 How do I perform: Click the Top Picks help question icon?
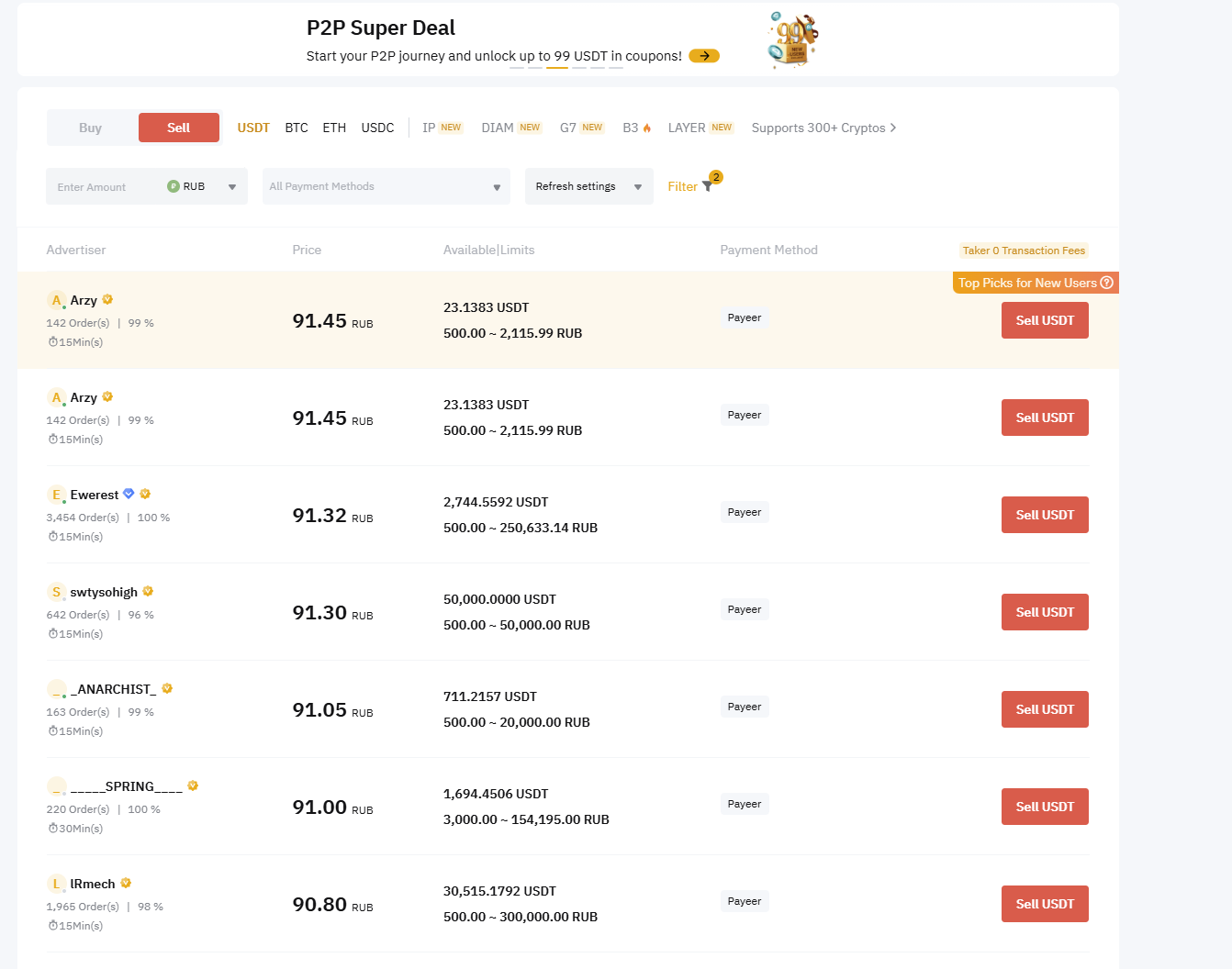click(1106, 283)
